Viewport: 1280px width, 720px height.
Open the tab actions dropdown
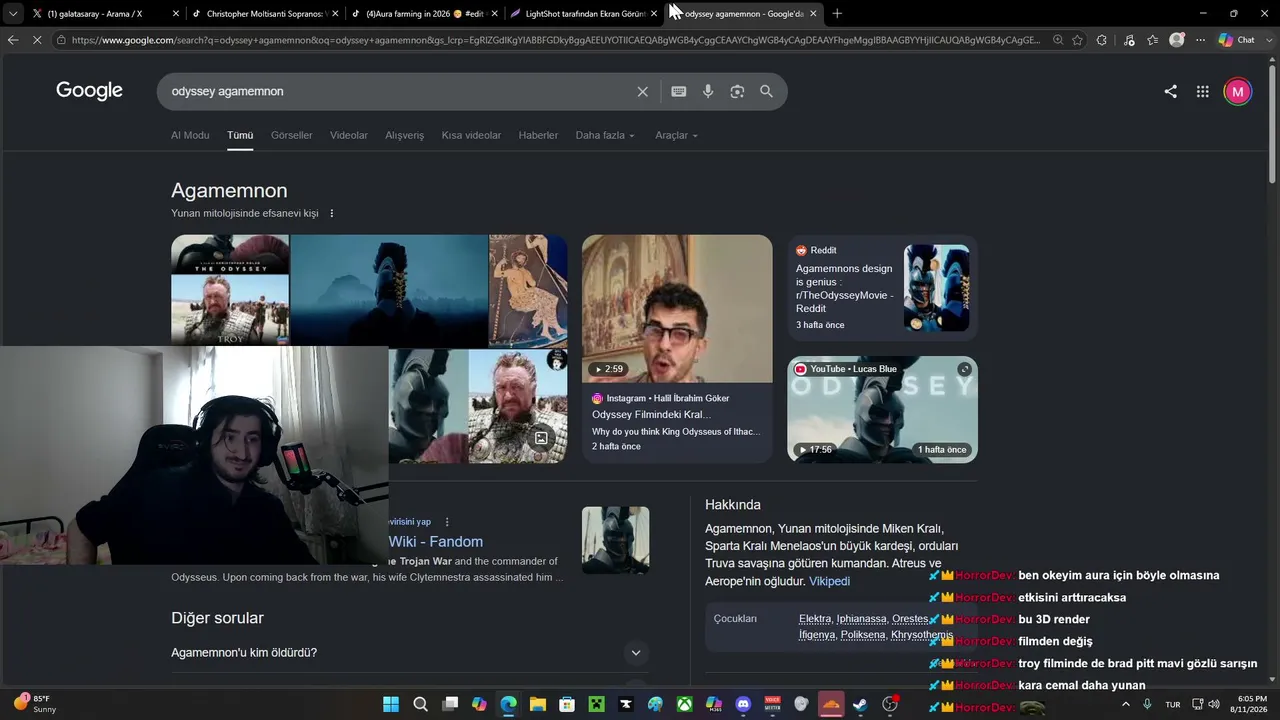(x=13, y=13)
